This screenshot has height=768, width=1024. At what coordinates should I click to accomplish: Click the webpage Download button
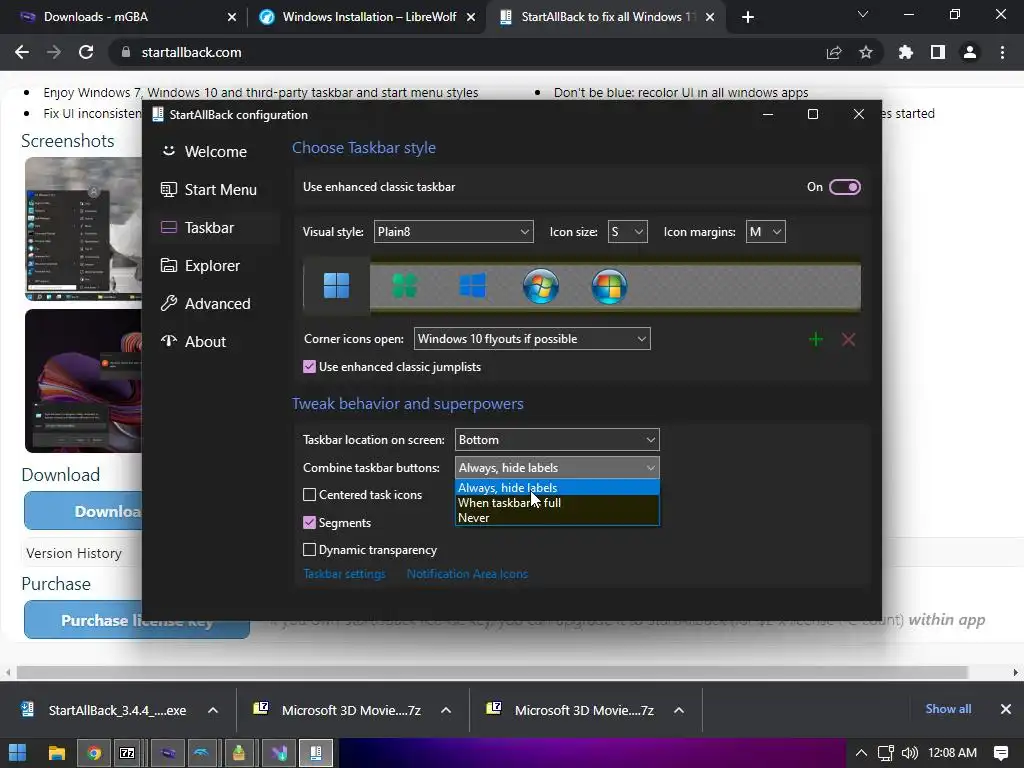coord(83,511)
